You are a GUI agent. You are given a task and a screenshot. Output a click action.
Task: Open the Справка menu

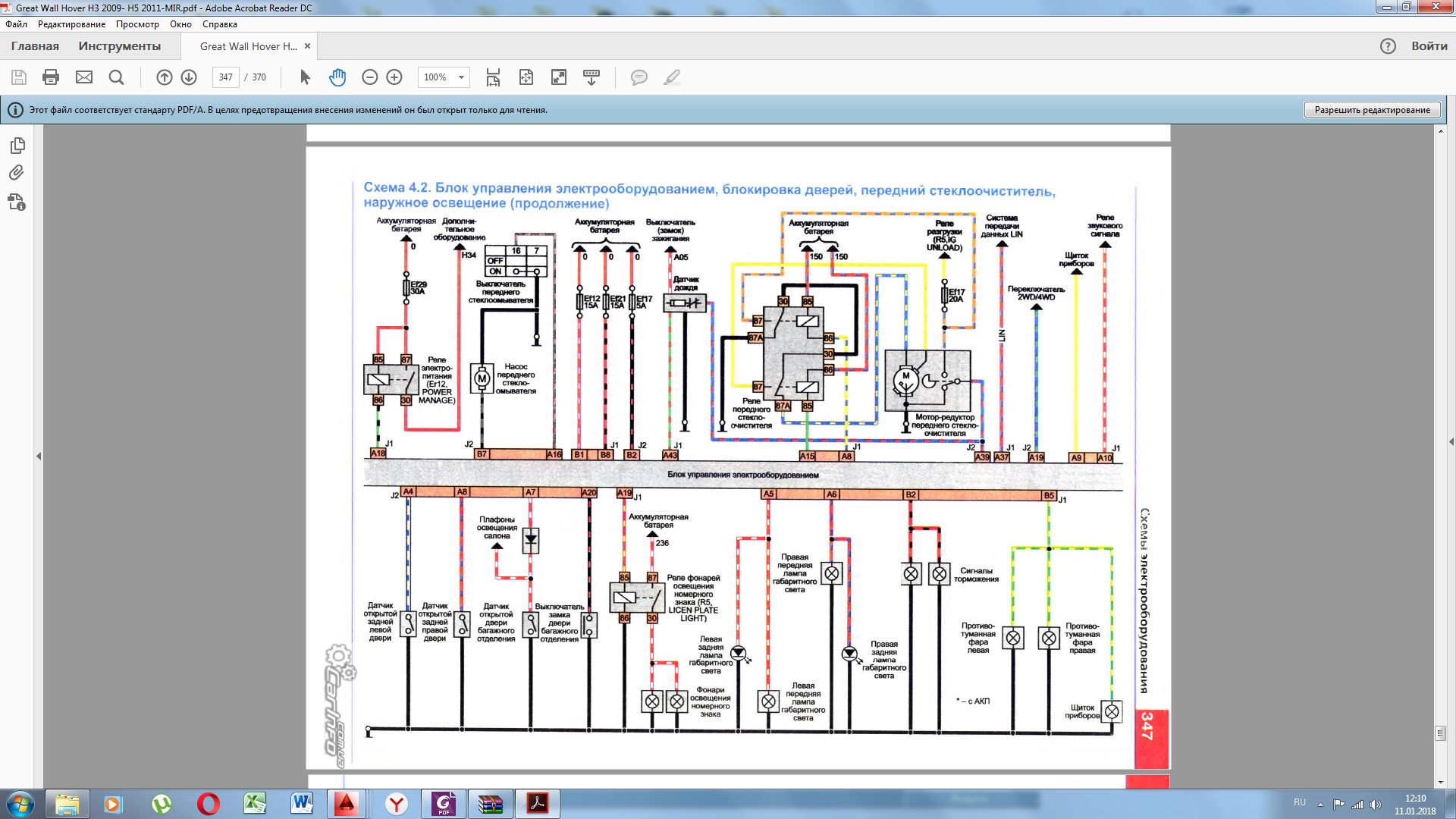point(220,24)
